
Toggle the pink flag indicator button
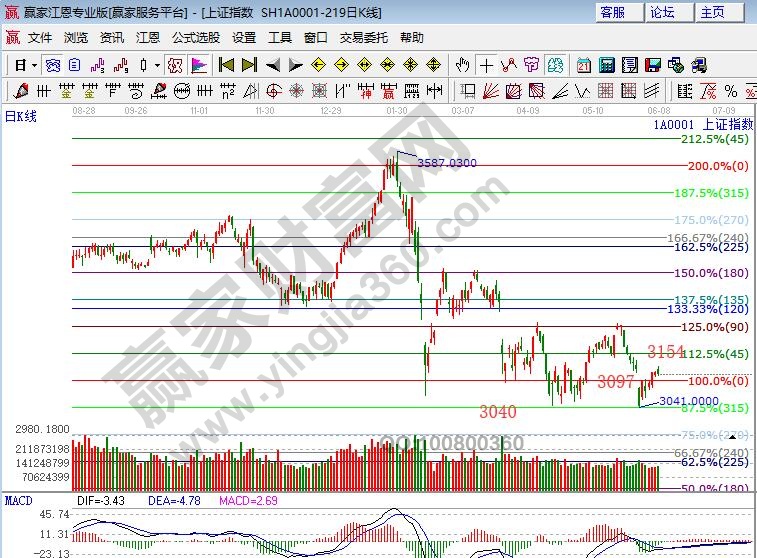(x=199, y=65)
